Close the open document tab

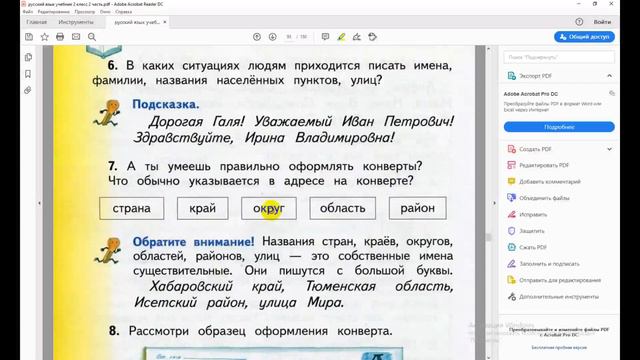(x=164, y=22)
